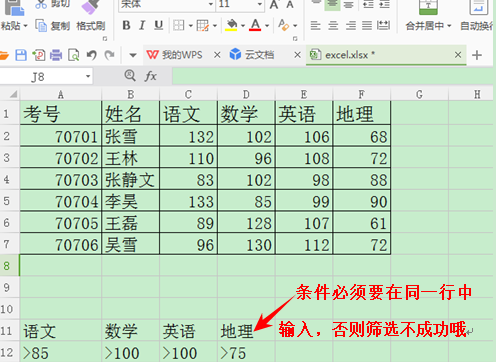The image size is (496, 362).
Task: Apply yellow fill color bucket
Action: (231, 25)
